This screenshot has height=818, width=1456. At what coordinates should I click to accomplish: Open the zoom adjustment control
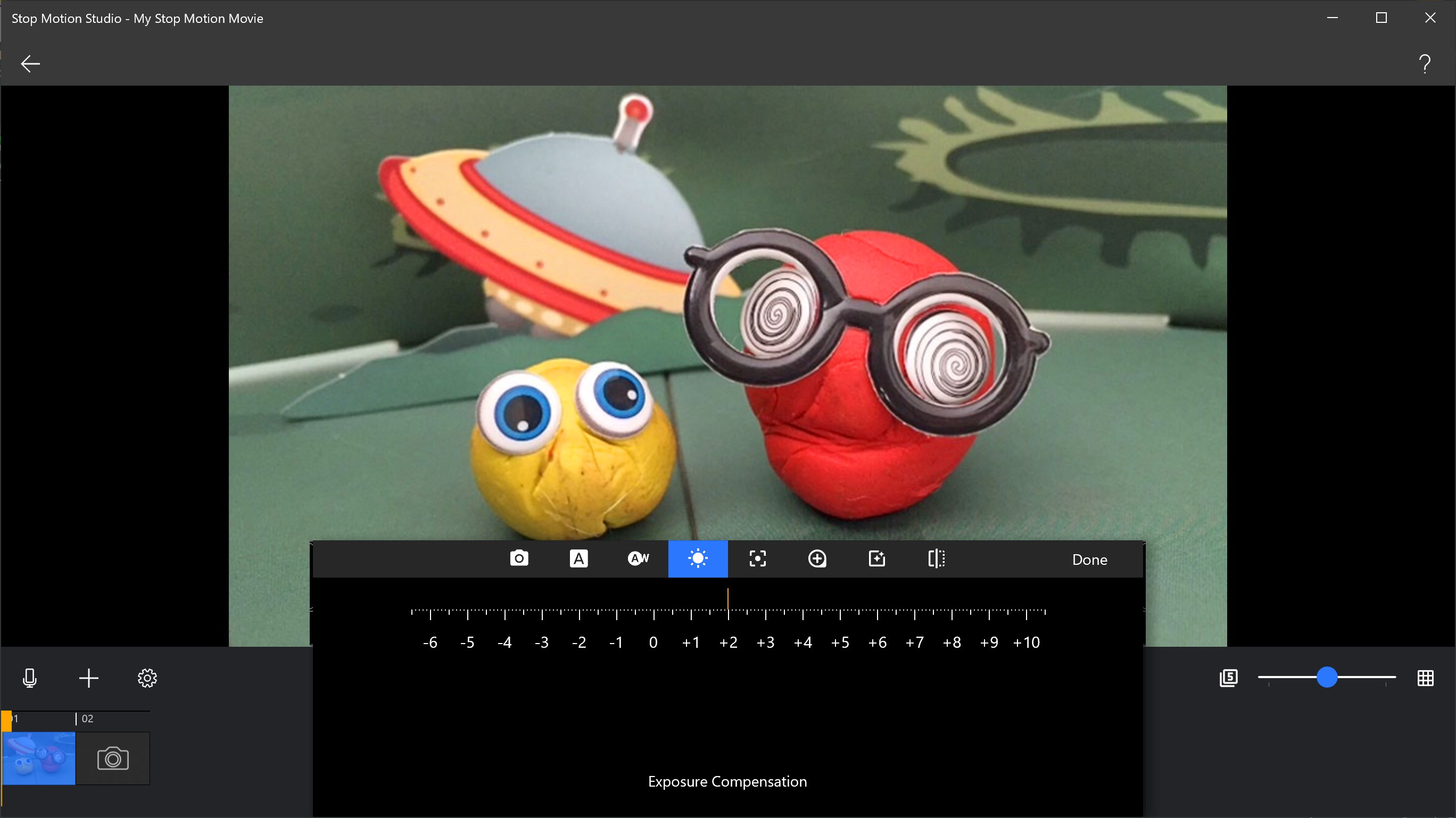click(x=817, y=558)
